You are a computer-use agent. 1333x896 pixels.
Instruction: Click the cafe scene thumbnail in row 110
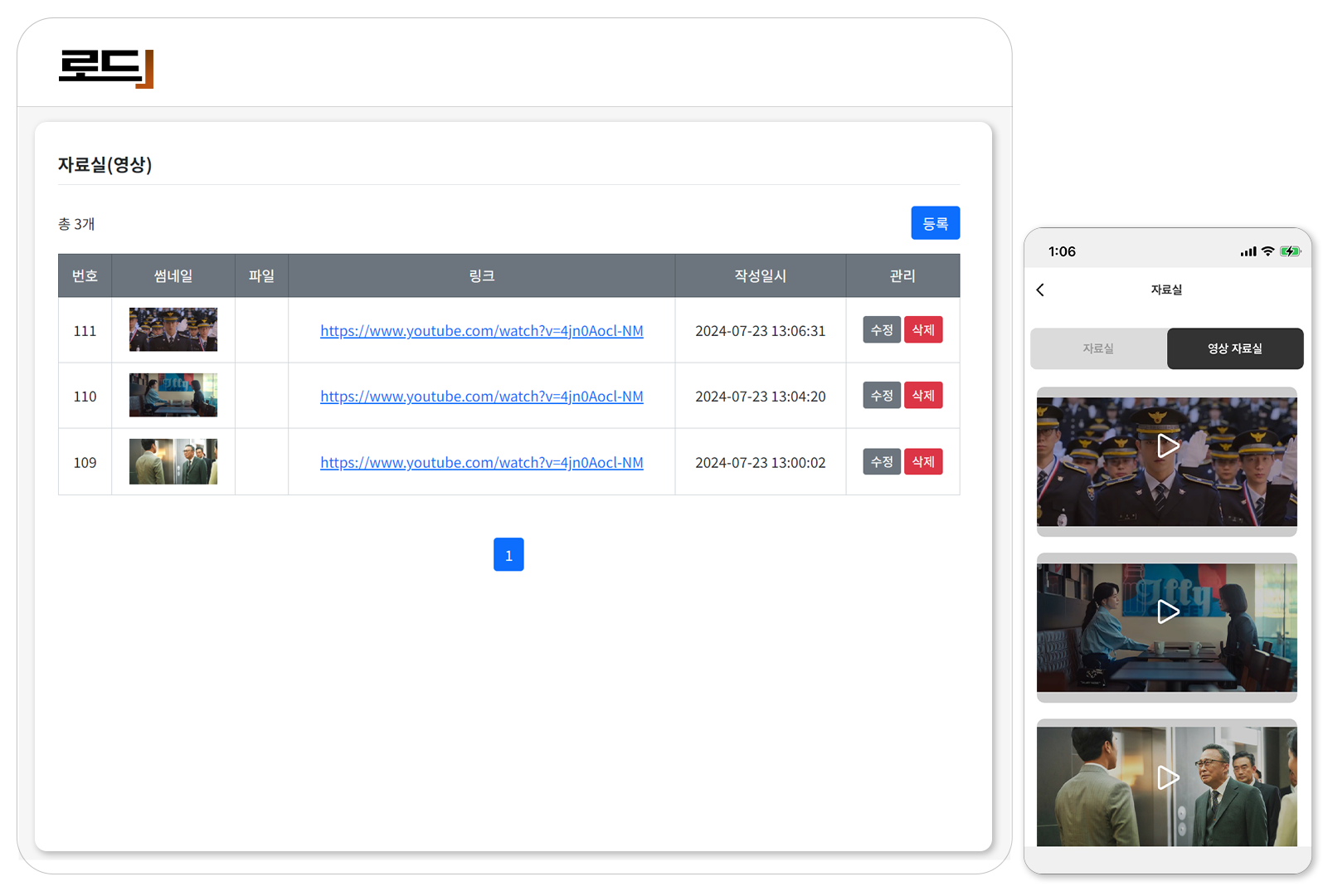173,395
